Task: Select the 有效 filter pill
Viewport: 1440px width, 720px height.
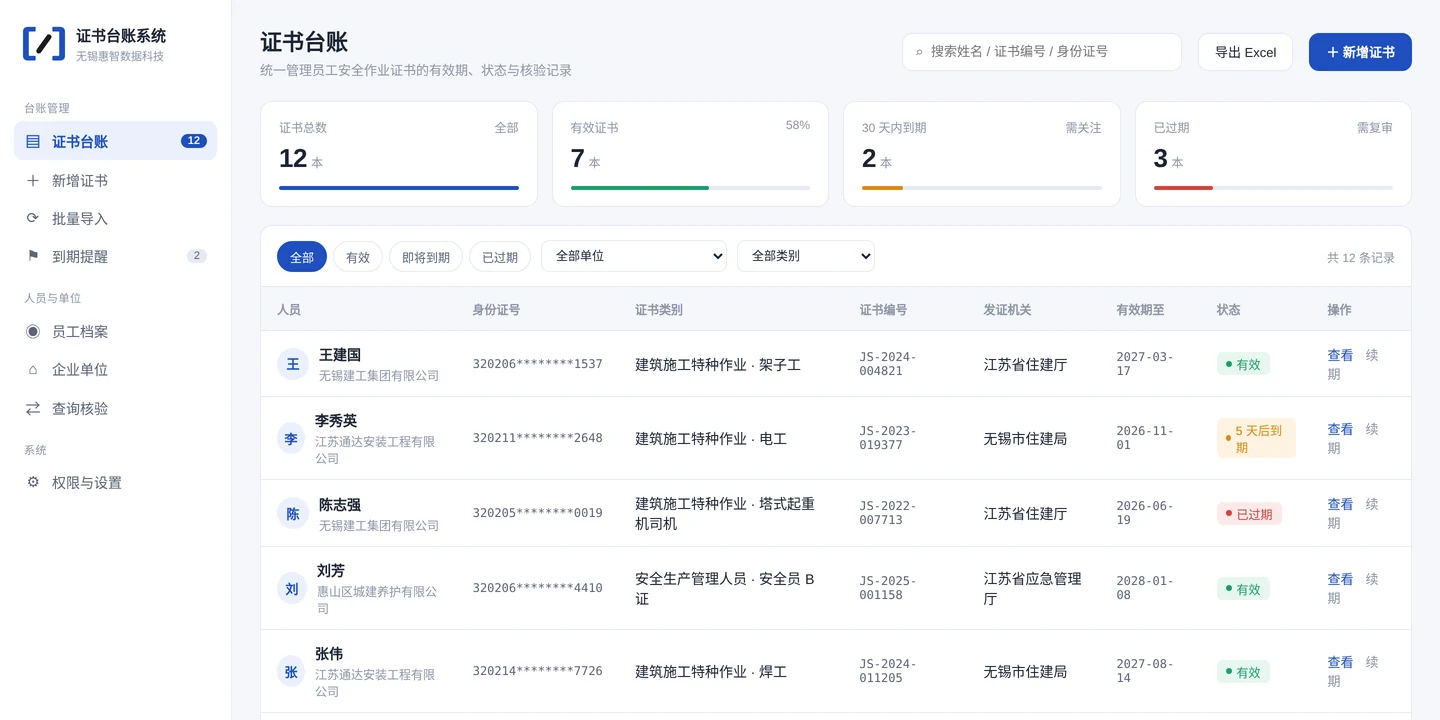Action: pos(358,257)
